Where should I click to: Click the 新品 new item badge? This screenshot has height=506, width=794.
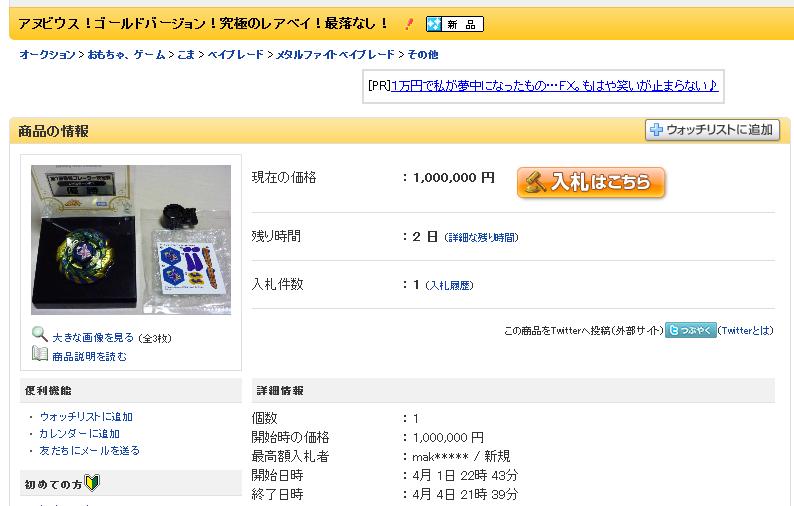(x=455, y=24)
